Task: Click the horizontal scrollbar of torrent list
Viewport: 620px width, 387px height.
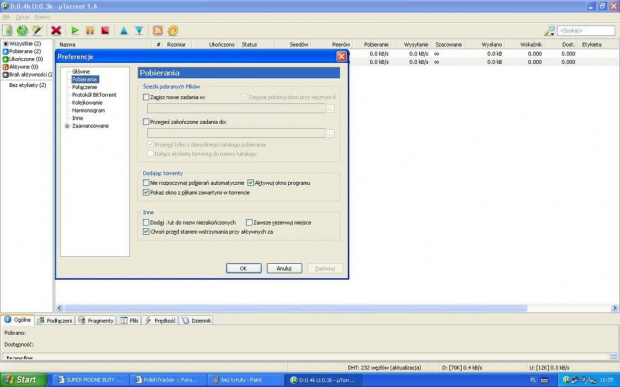Action: coord(295,308)
